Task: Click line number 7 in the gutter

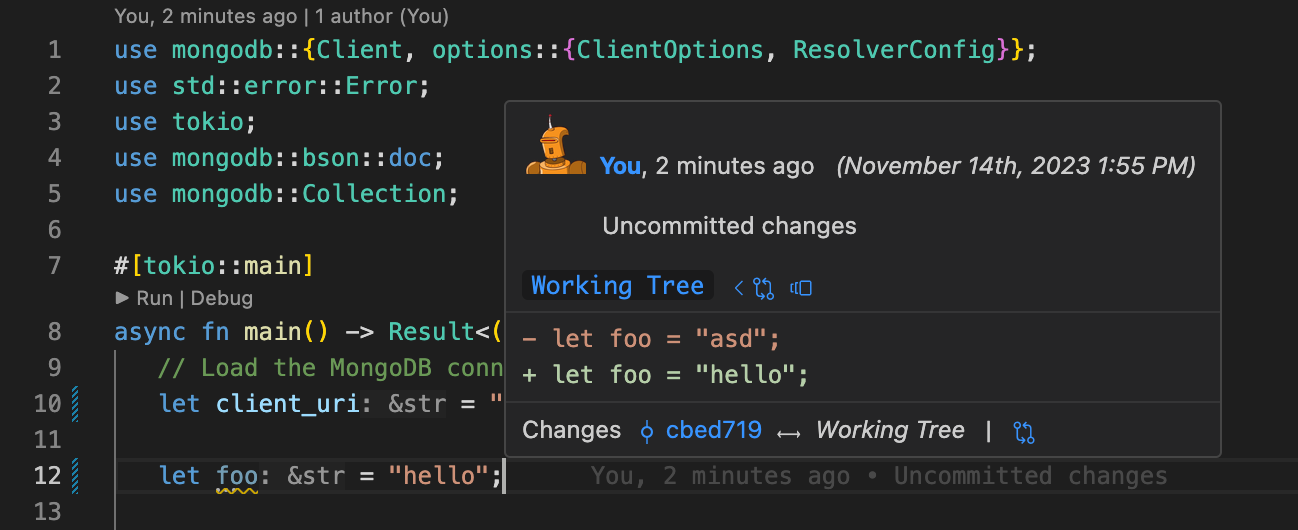Action: 54,266
